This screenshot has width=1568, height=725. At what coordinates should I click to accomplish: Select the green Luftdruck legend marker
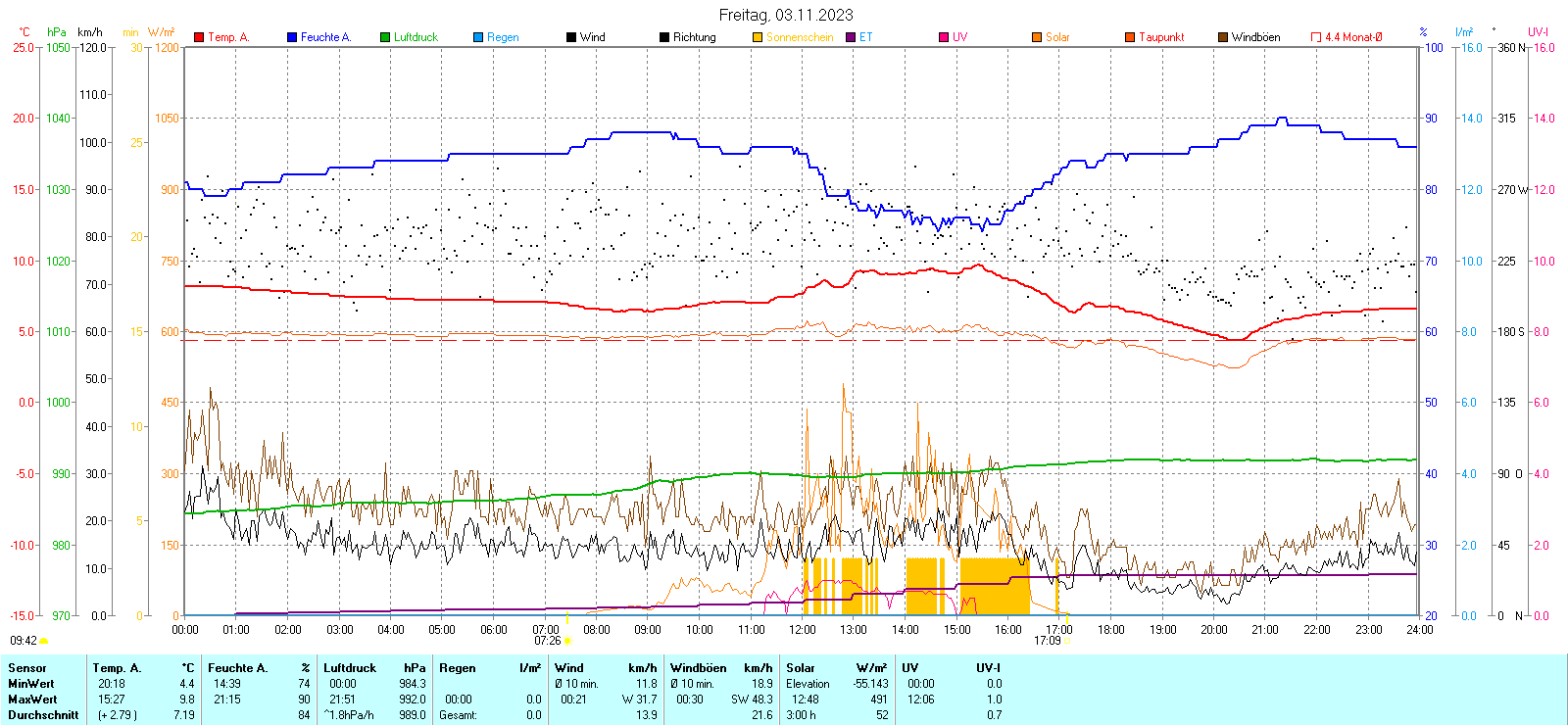pos(385,37)
